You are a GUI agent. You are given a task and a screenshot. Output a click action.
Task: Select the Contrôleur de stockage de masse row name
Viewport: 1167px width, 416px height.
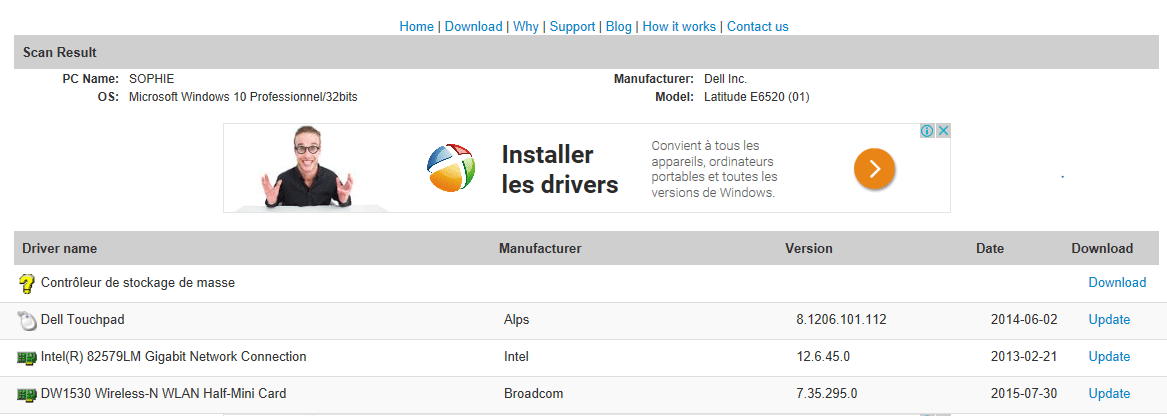point(138,283)
